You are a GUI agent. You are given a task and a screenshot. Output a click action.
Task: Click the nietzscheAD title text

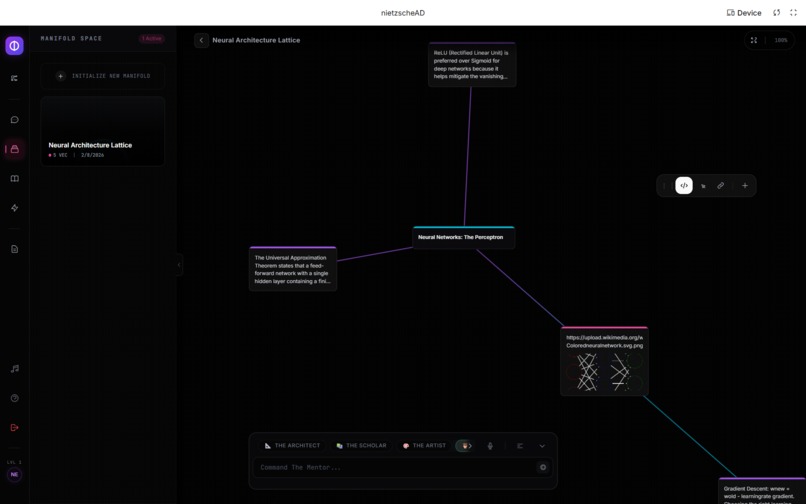[403, 13]
